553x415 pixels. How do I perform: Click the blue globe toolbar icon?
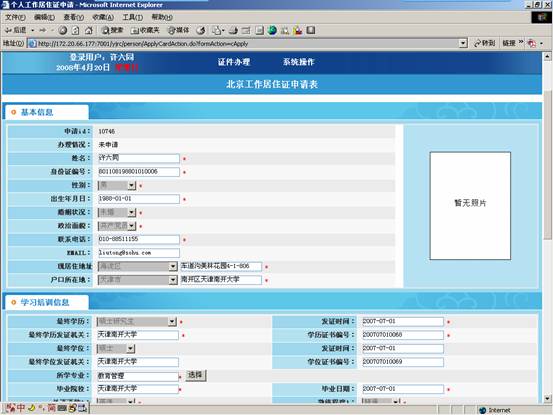(x=272, y=30)
